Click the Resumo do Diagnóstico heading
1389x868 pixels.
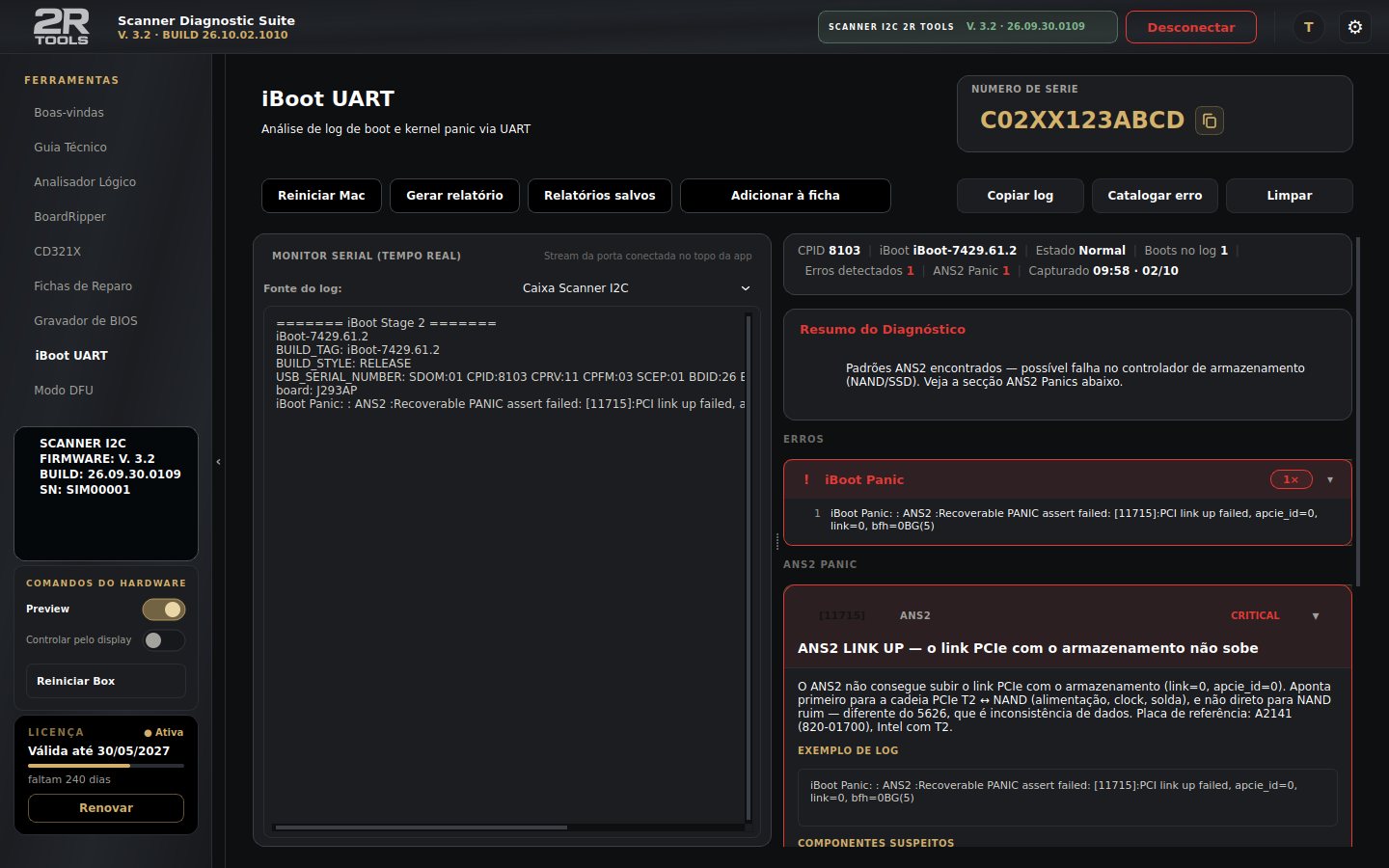tap(883, 330)
